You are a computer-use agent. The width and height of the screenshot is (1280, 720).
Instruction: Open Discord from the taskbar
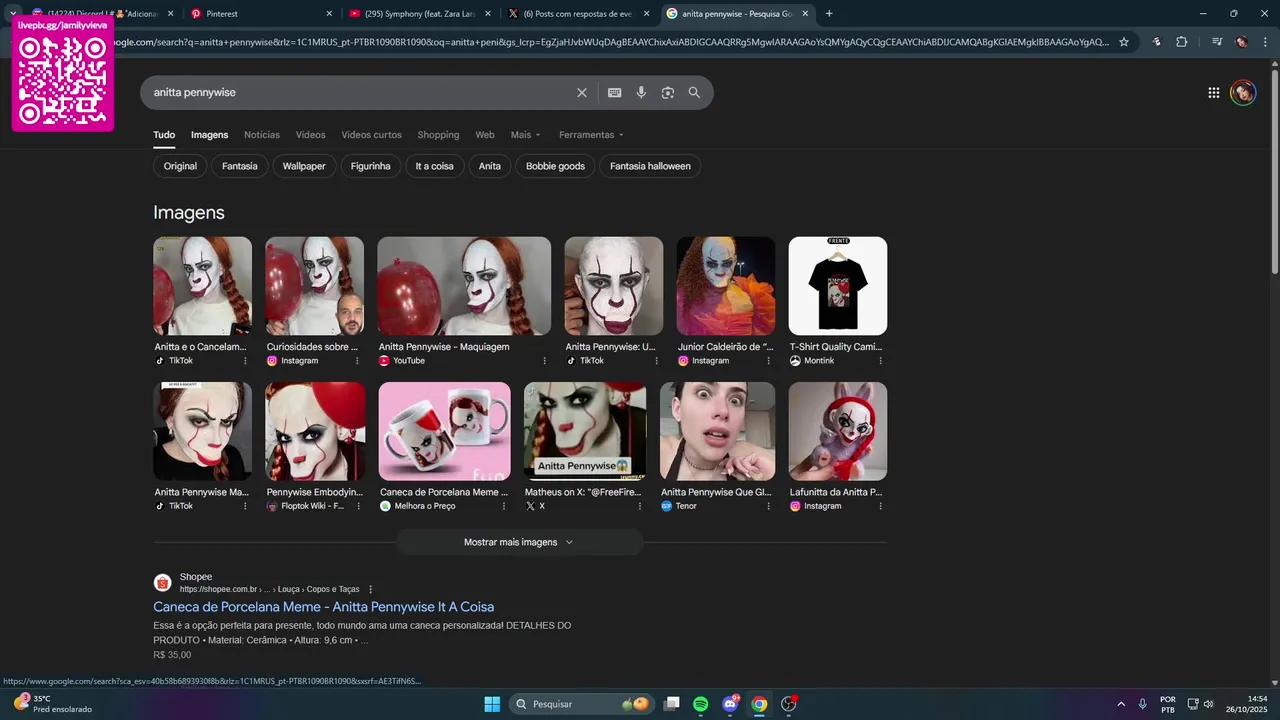tap(730, 704)
